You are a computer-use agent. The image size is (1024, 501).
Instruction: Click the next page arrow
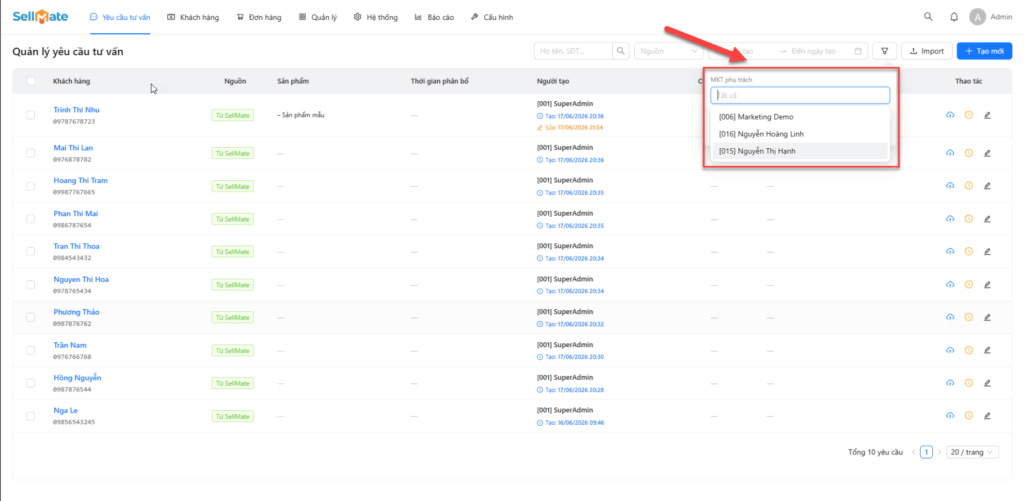pos(939,452)
